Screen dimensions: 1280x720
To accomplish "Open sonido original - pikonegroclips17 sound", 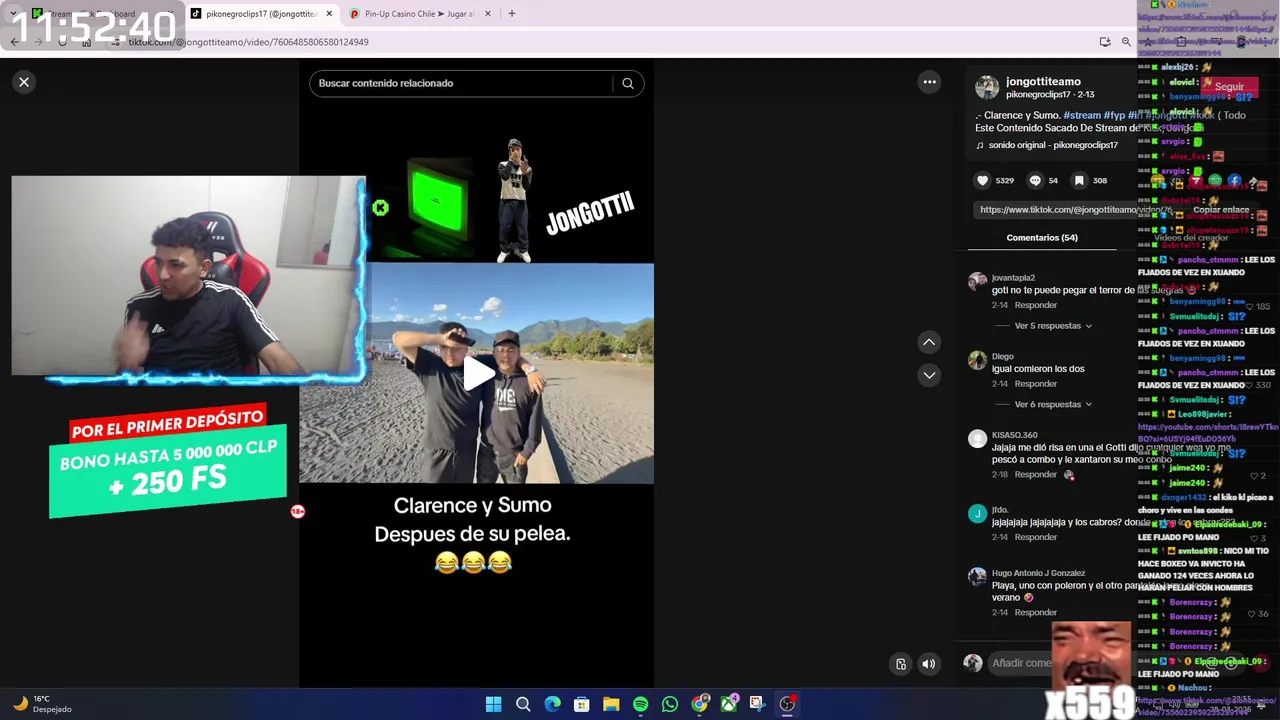I will 1053,145.
